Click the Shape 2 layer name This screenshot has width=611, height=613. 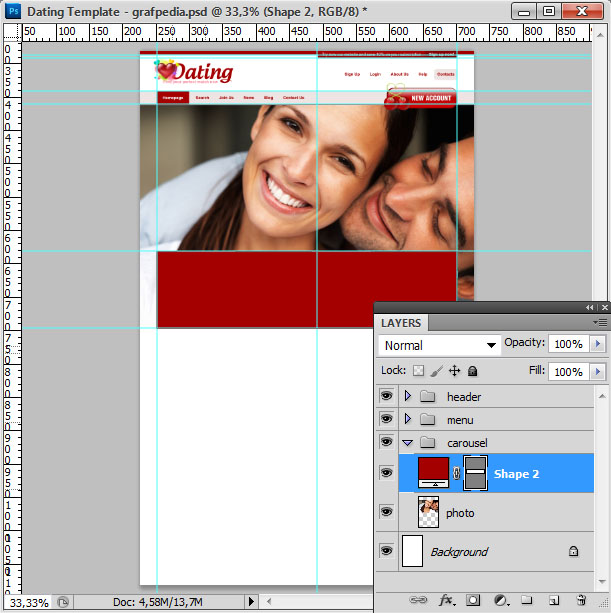(x=516, y=474)
